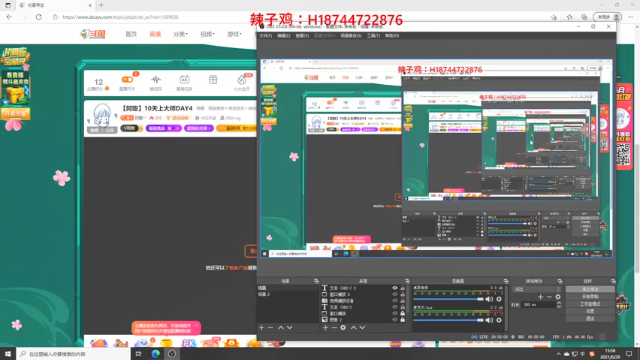Open the OBS transition type dropdown

pyautogui.click(x=537, y=289)
